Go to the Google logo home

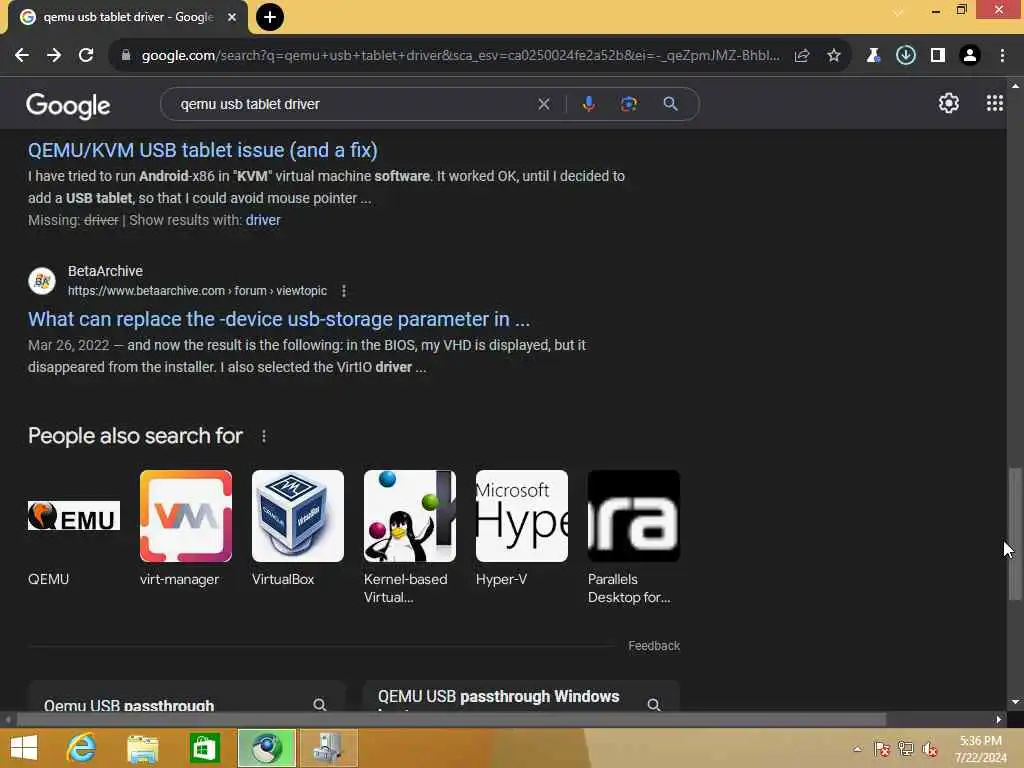coord(68,105)
